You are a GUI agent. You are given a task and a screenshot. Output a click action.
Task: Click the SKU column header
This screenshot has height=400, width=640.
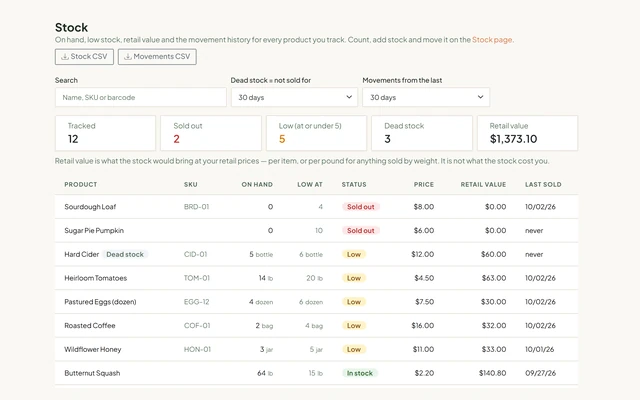click(191, 184)
